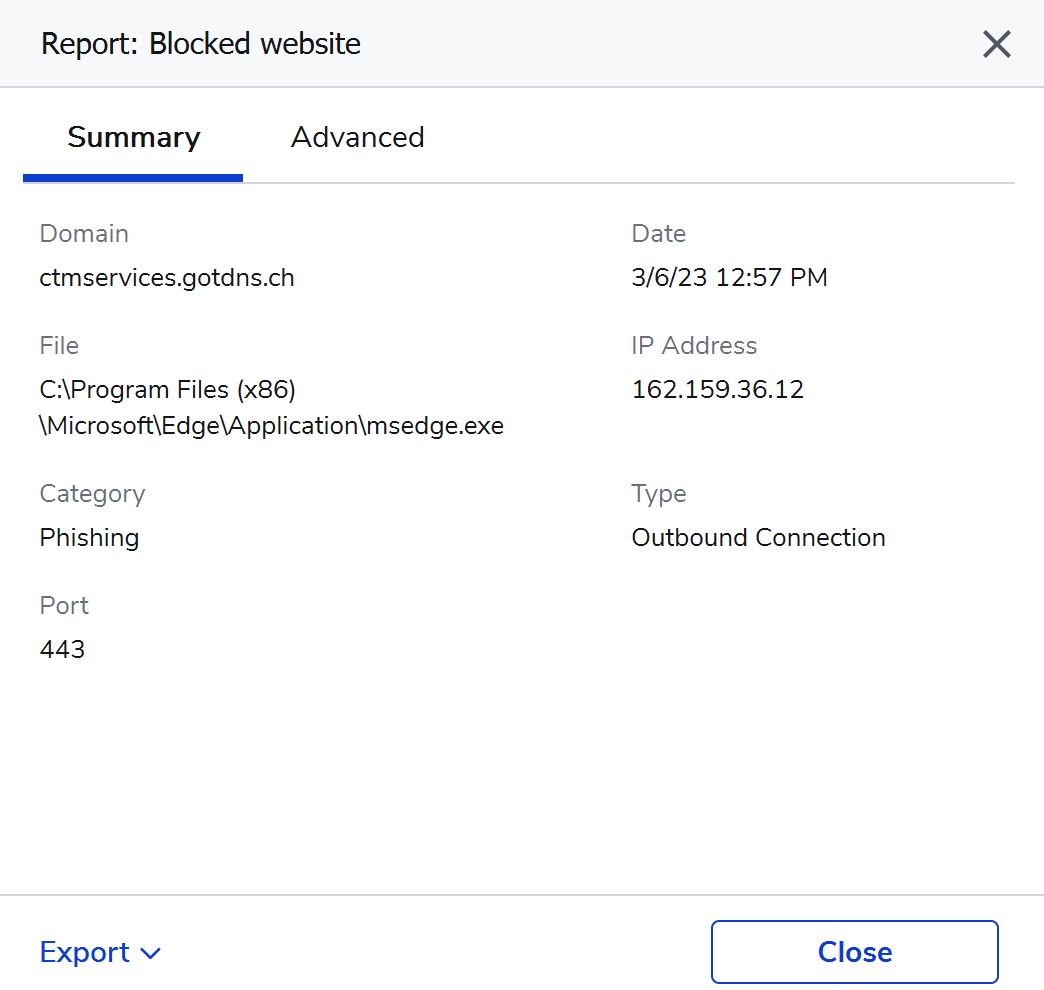Click the Domain field label
This screenshot has width=1044, height=990.
(84, 233)
